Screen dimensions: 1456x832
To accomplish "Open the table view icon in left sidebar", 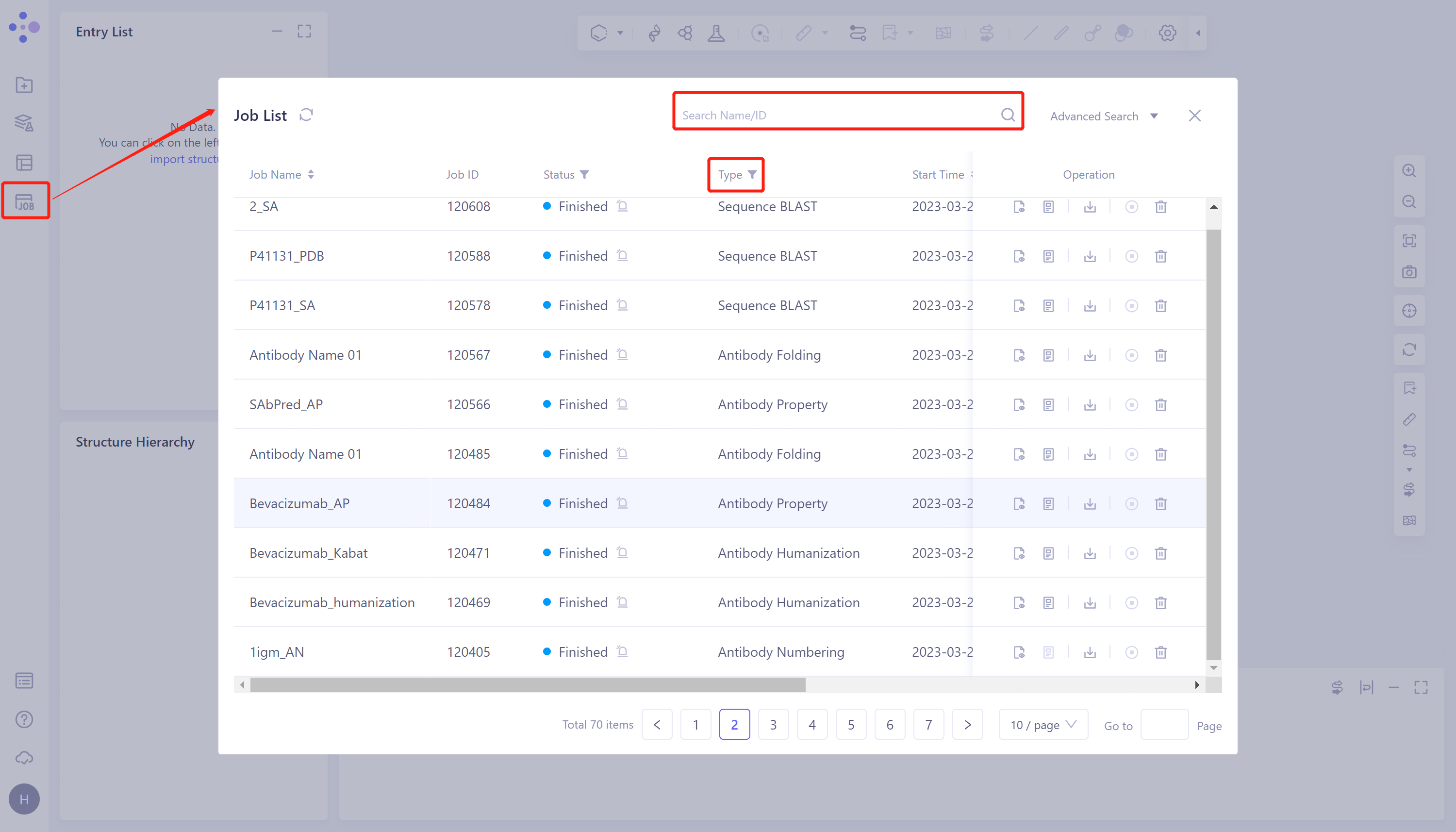I will 24,162.
